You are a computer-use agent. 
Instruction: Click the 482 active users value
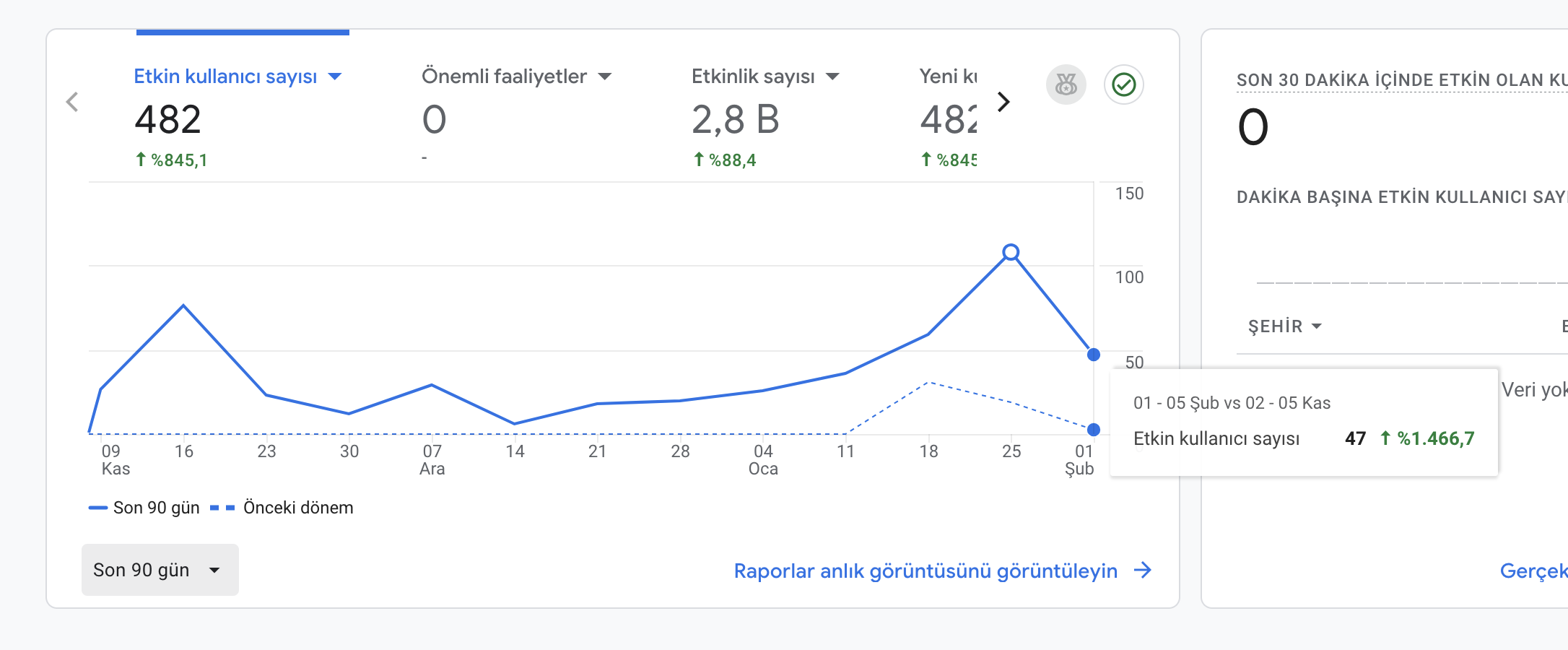(167, 120)
